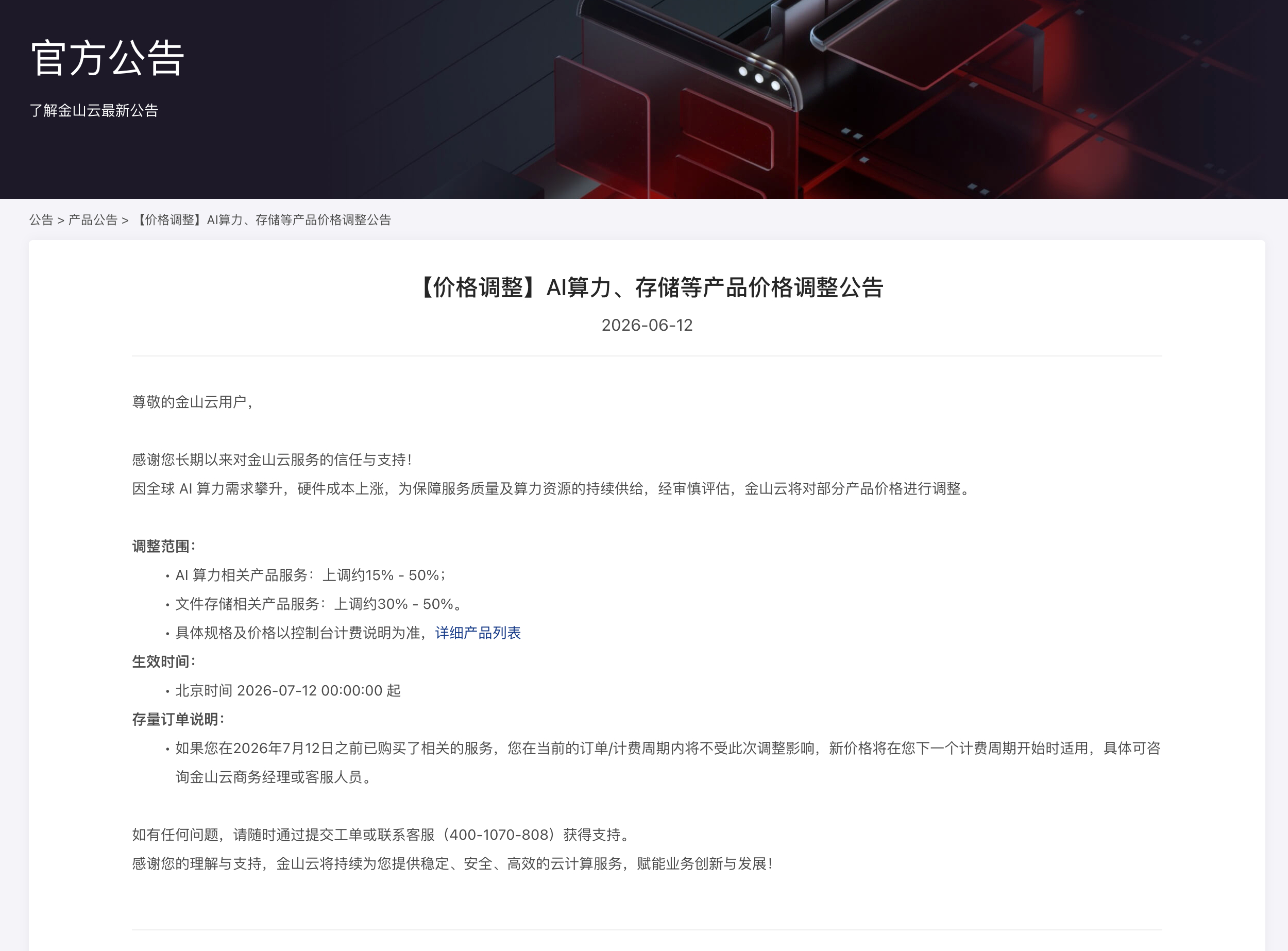The height and width of the screenshot is (951, 1288).
Task: Click the bullet AI 算力相关产品服务 上调约15% - 50%
Action: click(311, 575)
